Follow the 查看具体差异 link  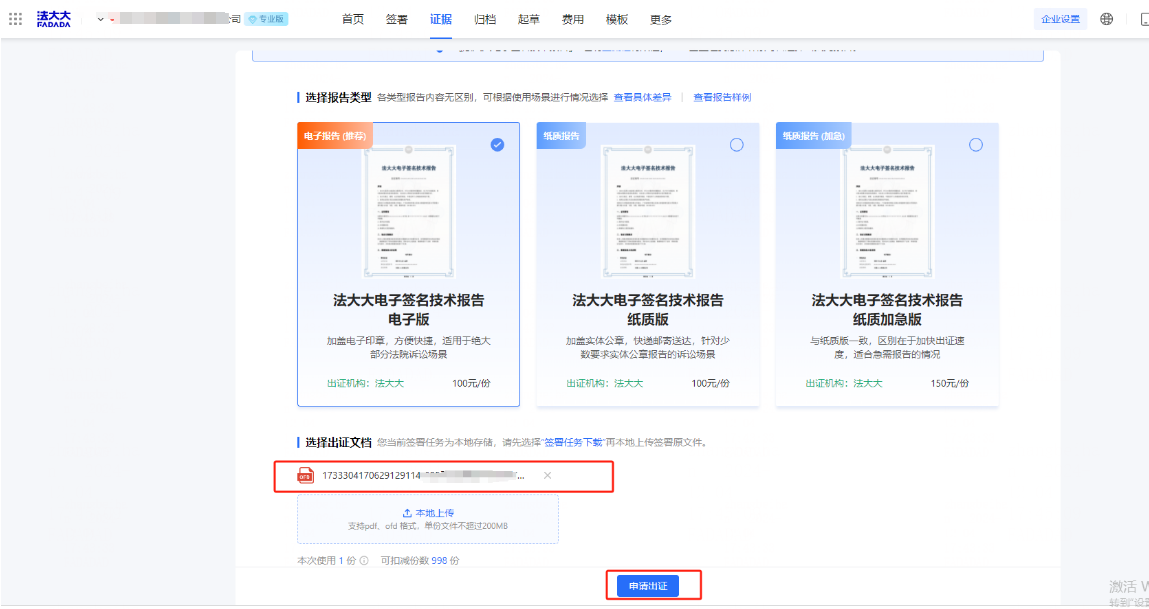click(x=643, y=97)
